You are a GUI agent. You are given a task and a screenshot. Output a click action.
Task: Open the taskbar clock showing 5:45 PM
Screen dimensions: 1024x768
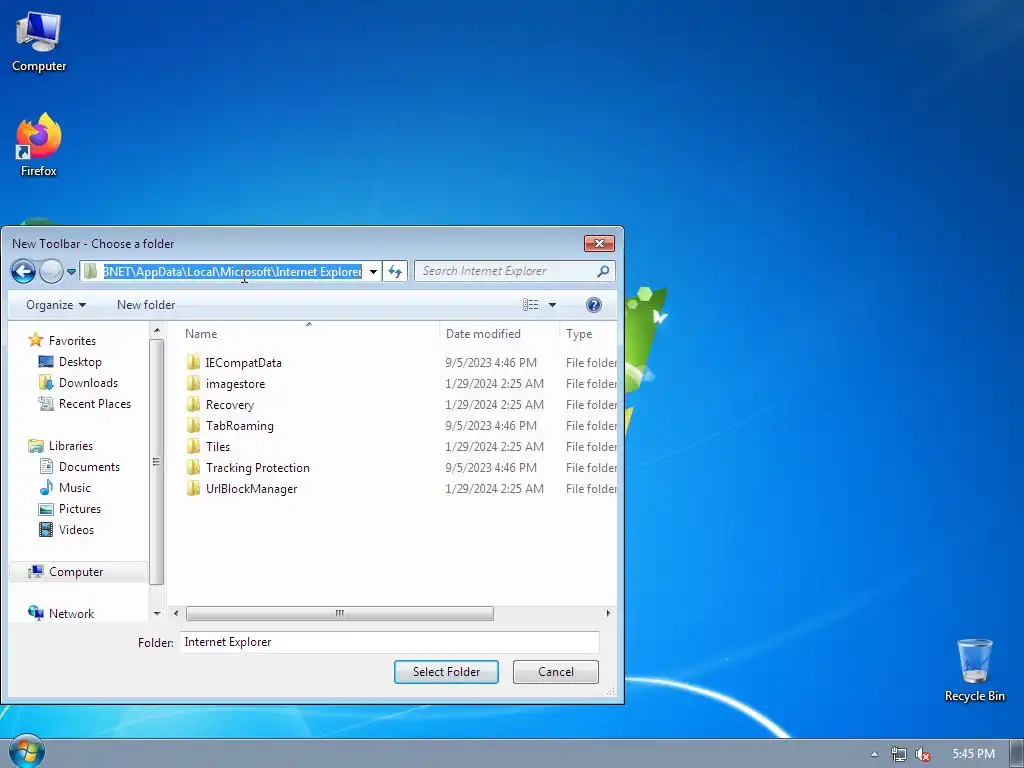(x=973, y=754)
